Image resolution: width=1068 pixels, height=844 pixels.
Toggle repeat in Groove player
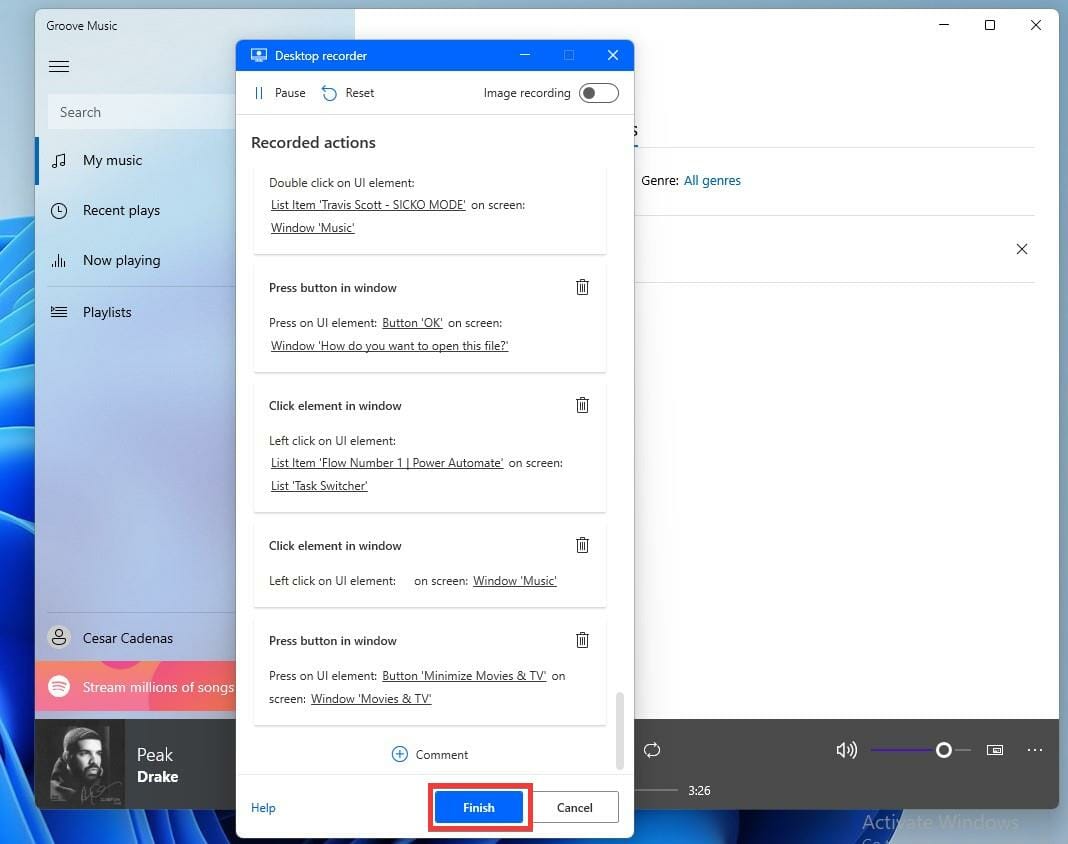[x=652, y=750]
